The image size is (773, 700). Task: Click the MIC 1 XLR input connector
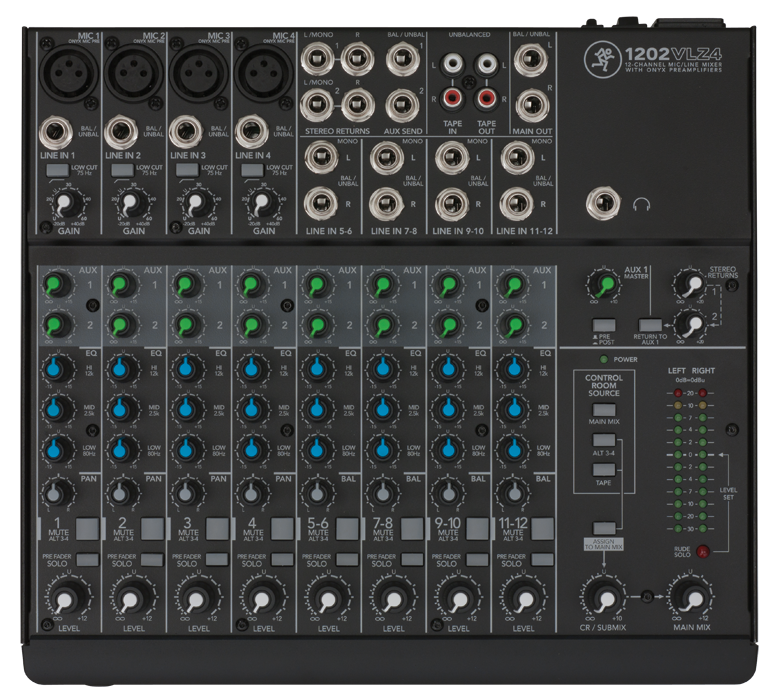click(x=69, y=71)
